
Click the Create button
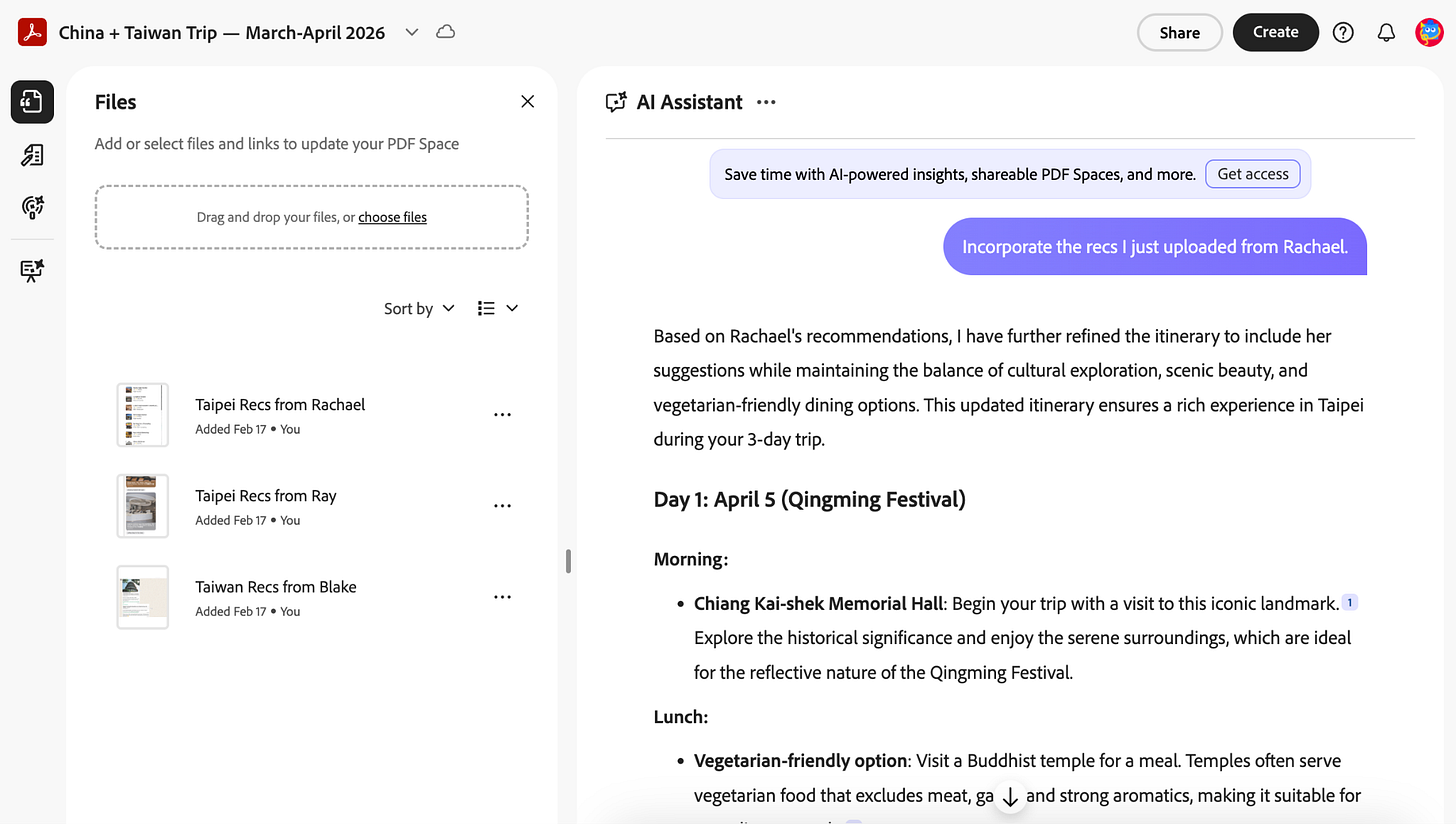(x=1276, y=32)
